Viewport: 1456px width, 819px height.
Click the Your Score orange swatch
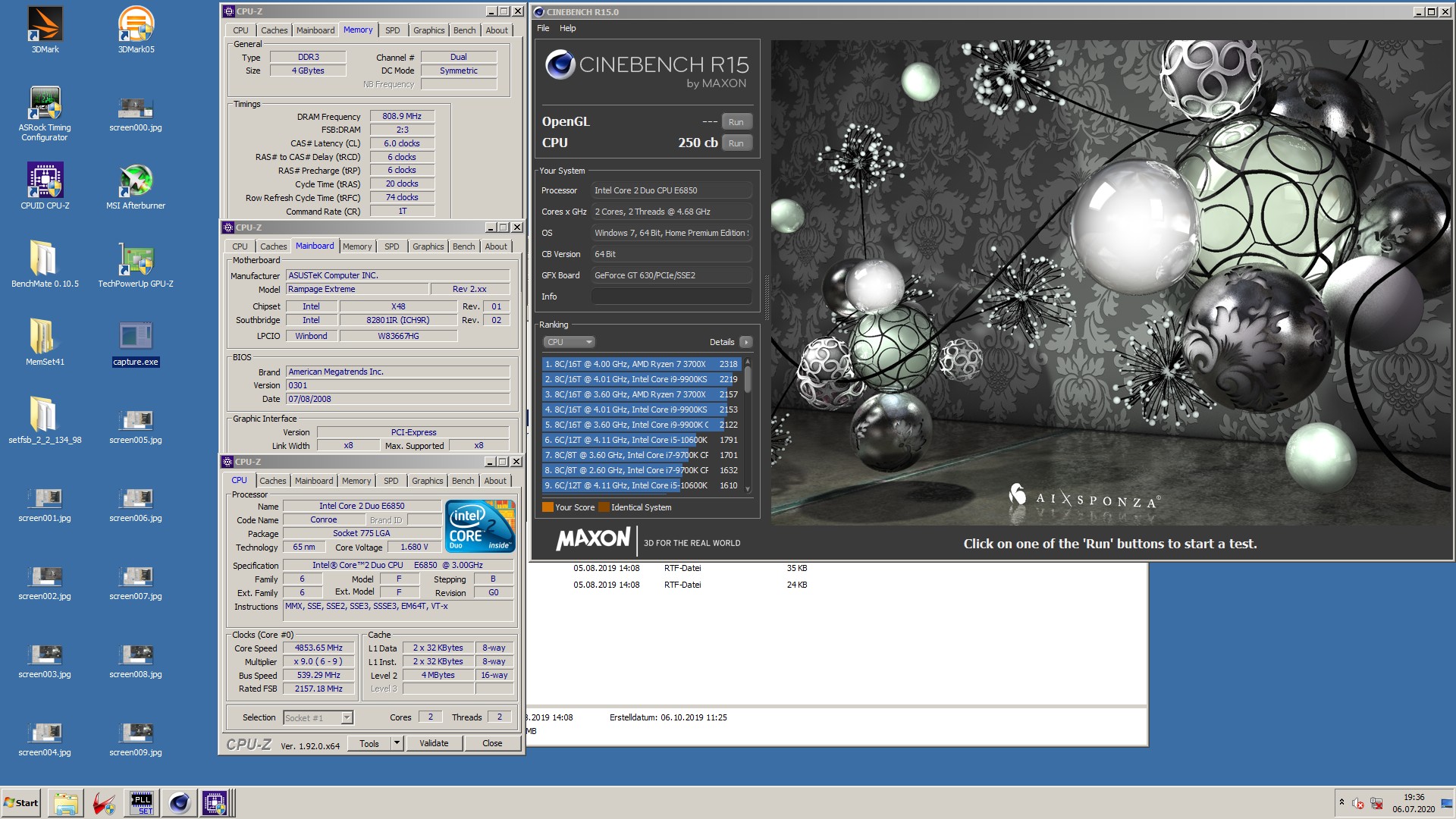548,507
